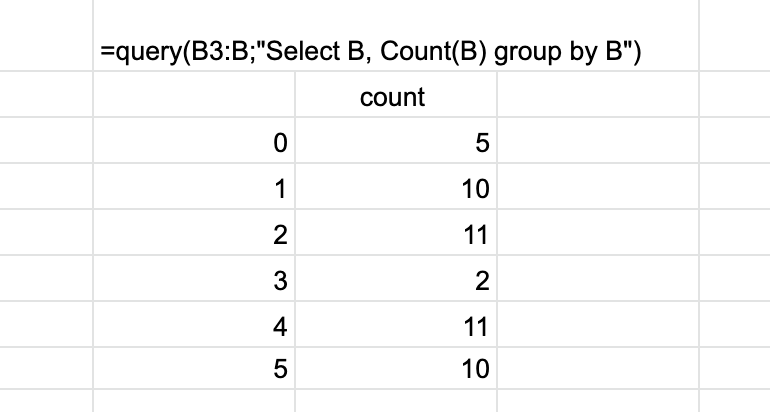Viewport: 770px width, 412px height.
Task: Select the group value cell showing 4
Action: [194, 324]
